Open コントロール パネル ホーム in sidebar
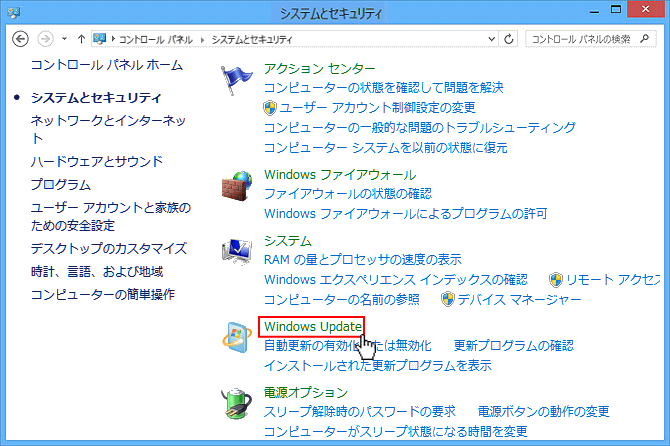This screenshot has width=670, height=446. (107, 65)
